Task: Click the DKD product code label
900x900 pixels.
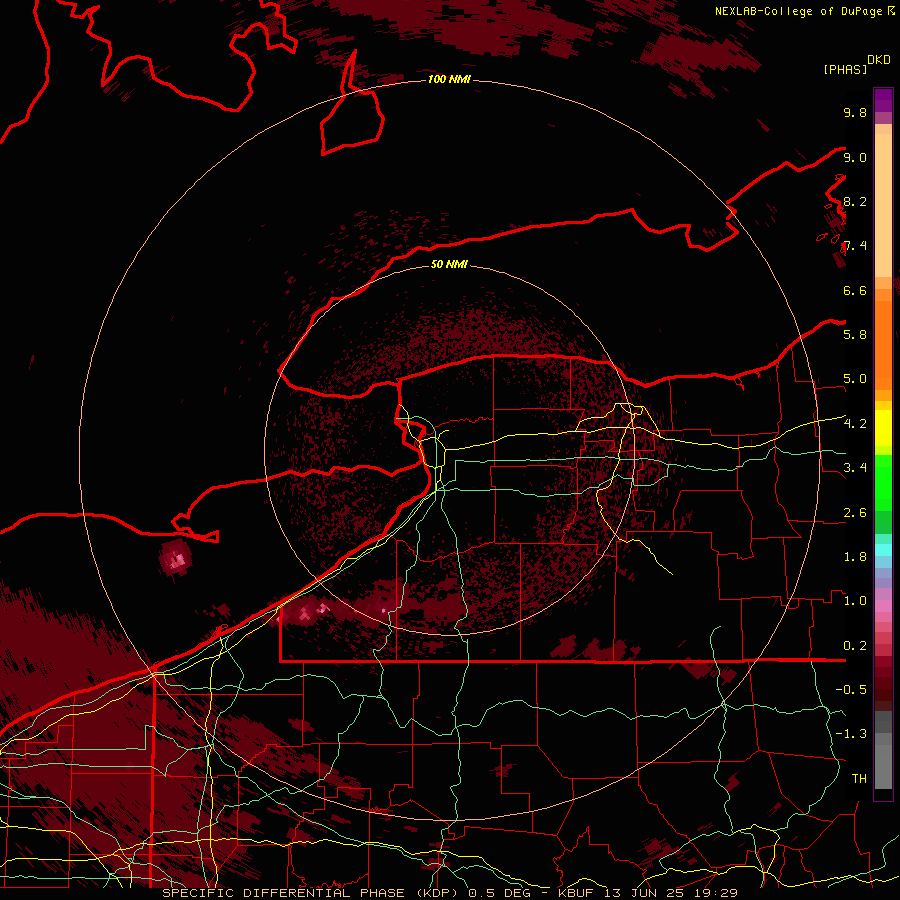Action: click(878, 60)
